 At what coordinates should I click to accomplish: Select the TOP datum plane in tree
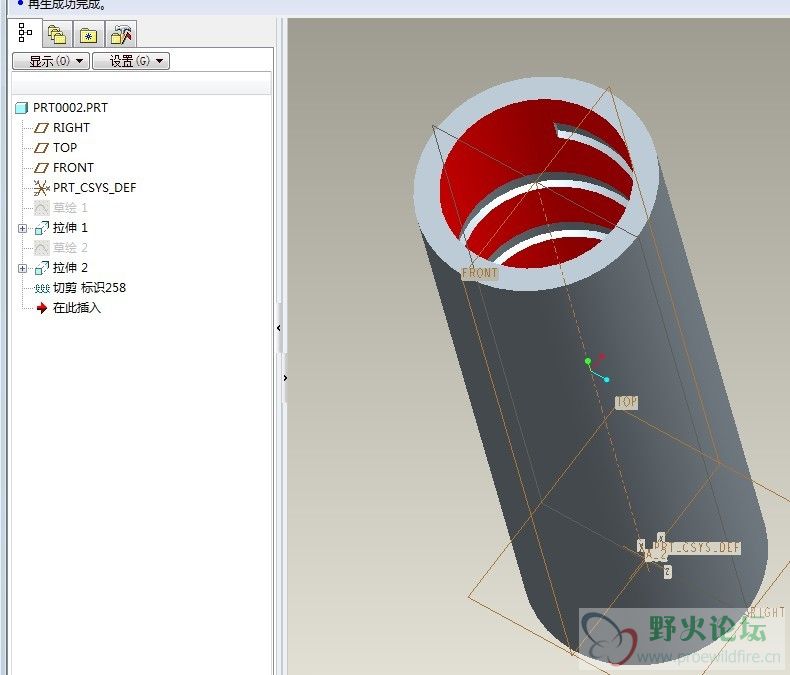pyautogui.click(x=65, y=148)
